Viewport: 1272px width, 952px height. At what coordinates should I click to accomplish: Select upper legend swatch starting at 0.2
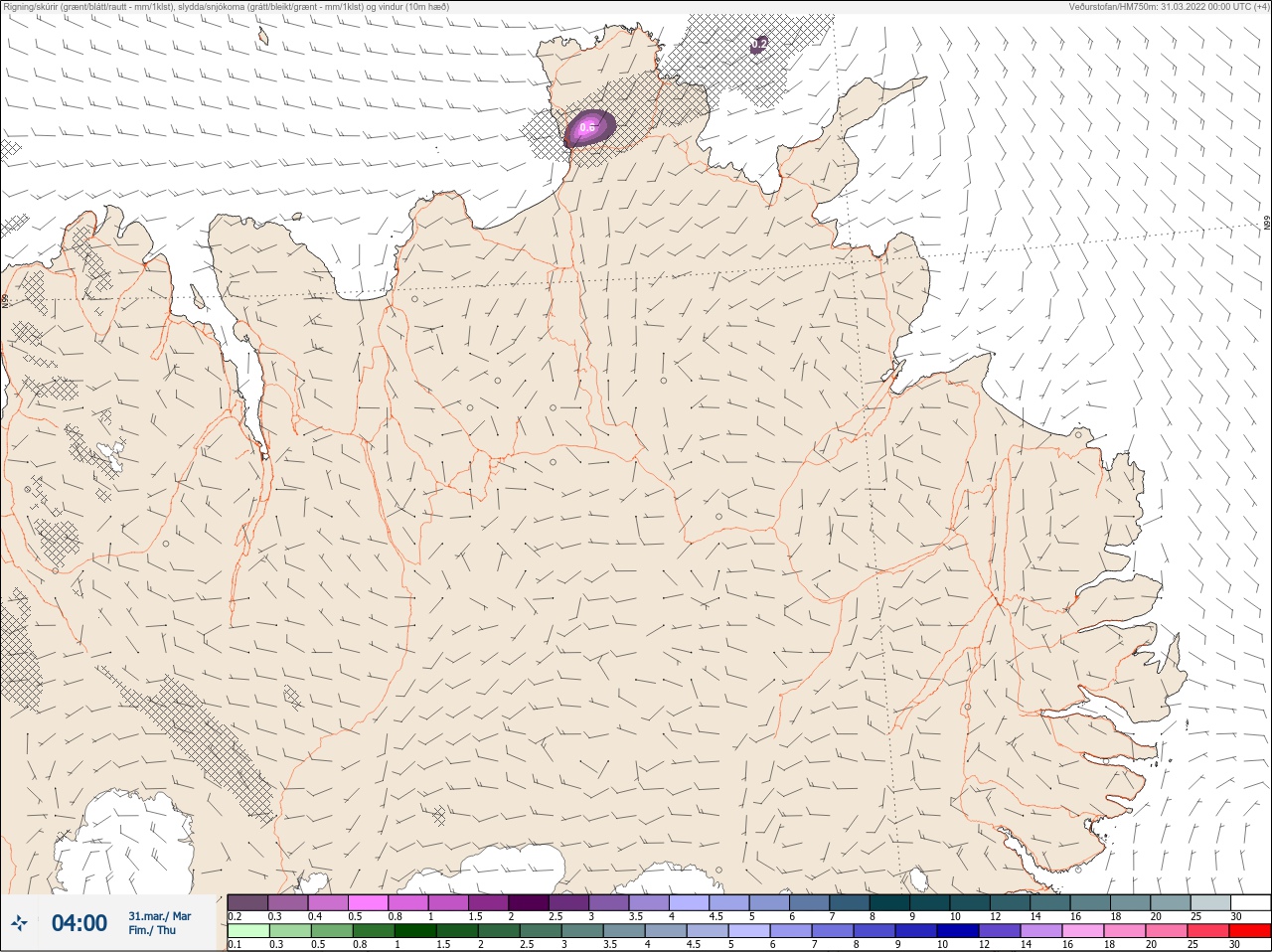point(247,902)
